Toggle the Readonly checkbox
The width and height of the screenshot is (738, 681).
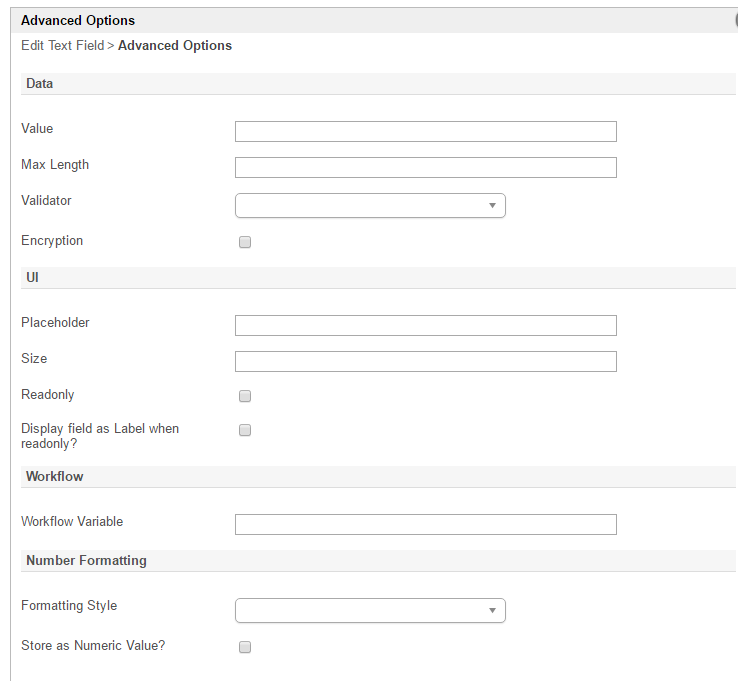click(x=245, y=396)
